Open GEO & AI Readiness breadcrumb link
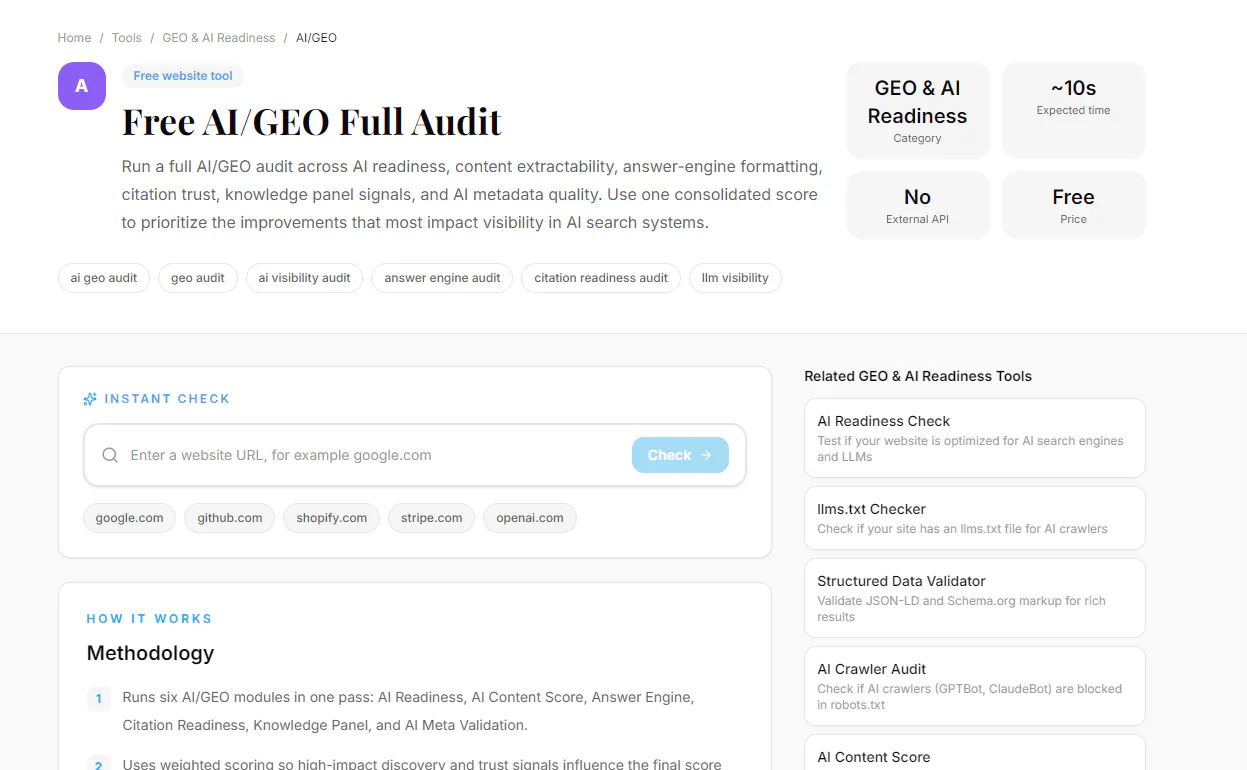Viewport: 1247px width, 770px height. coord(218,38)
